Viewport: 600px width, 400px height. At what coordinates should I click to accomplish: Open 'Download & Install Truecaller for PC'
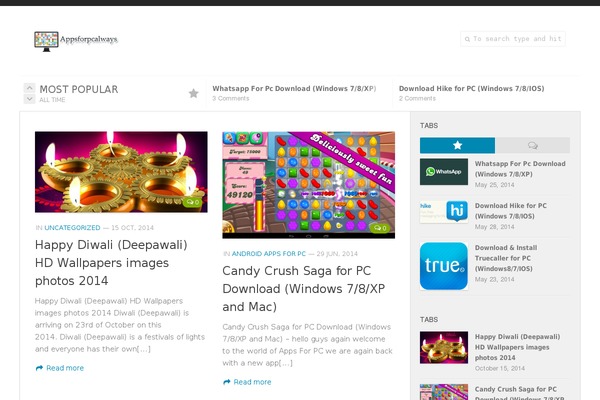click(x=506, y=258)
